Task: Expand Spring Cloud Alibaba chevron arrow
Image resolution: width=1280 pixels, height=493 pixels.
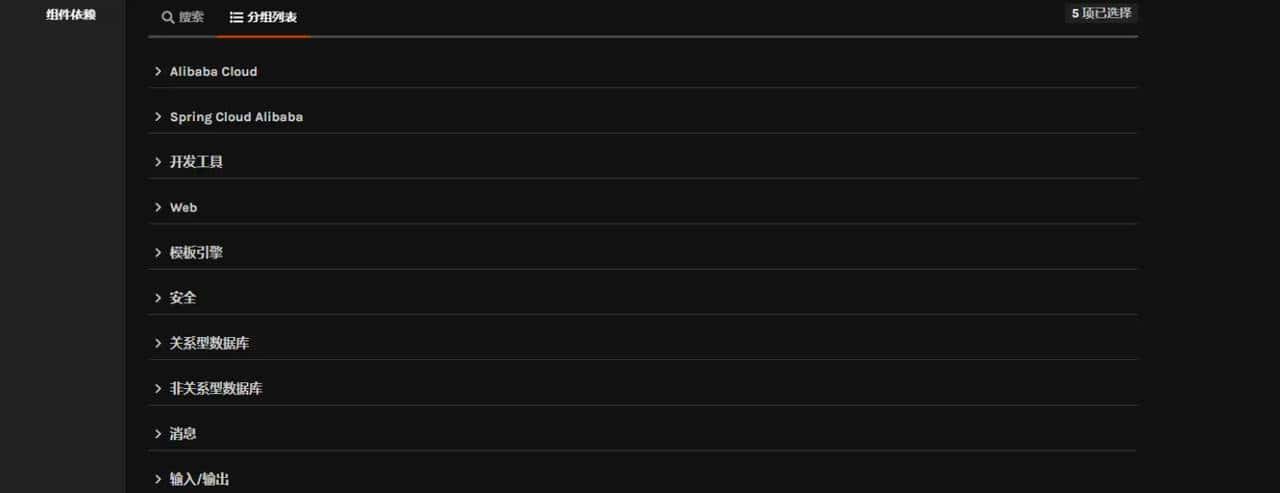Action: tap(158, 117)
